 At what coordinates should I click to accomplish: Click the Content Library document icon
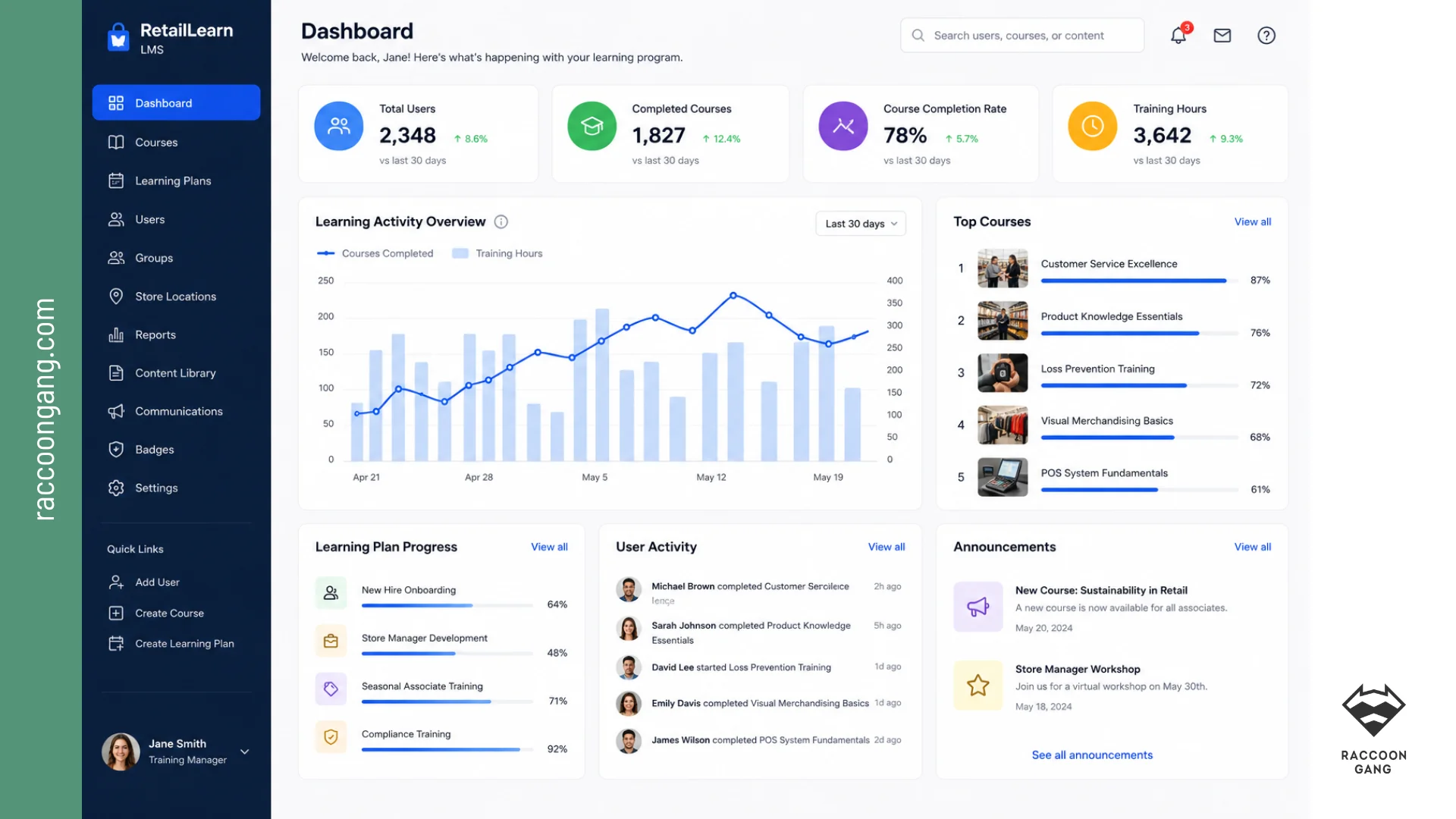[x=116, y=372]
